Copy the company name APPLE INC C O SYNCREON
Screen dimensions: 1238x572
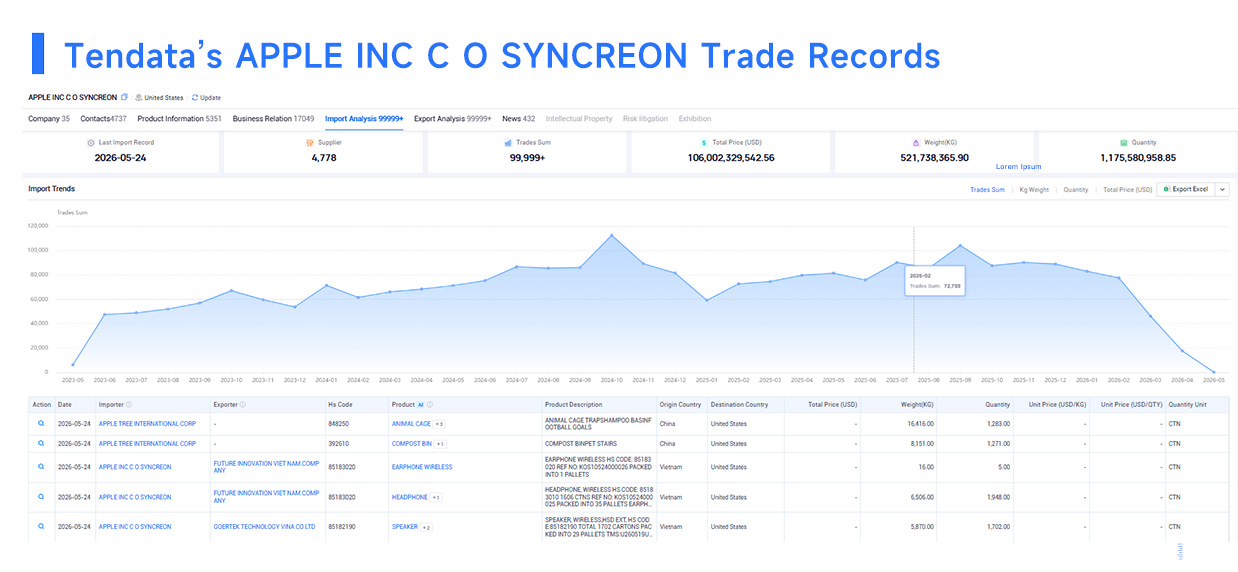point(125,98)
